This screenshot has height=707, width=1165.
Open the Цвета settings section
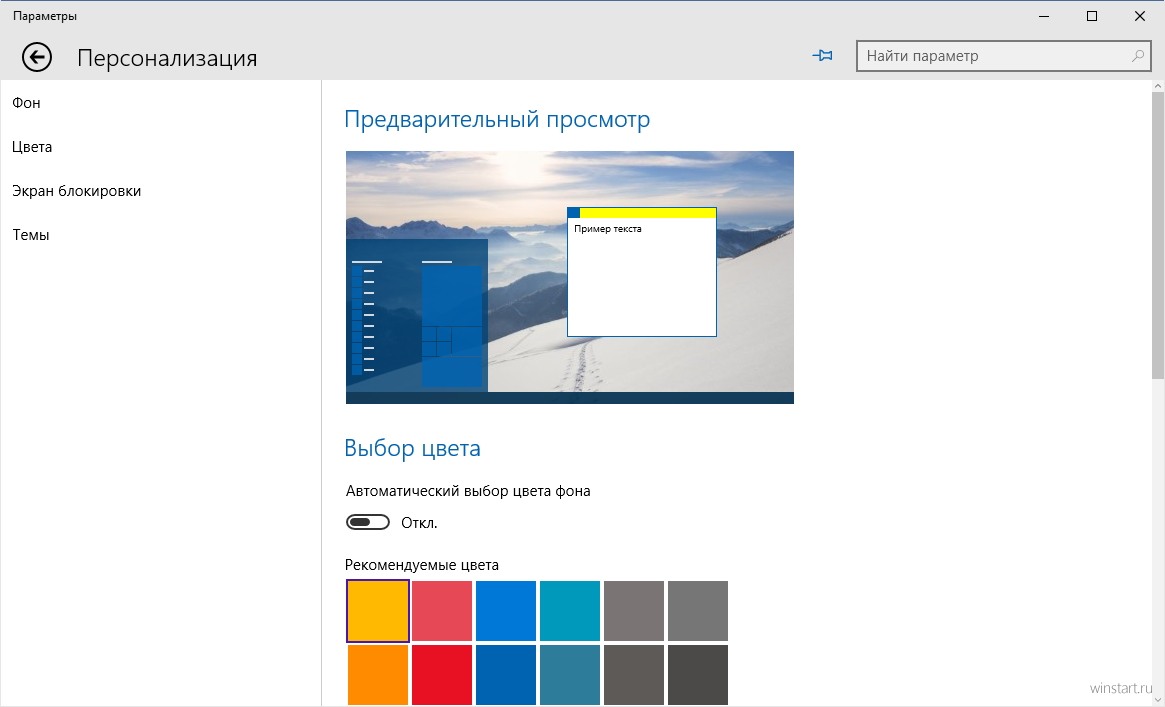tap(32, 147)
